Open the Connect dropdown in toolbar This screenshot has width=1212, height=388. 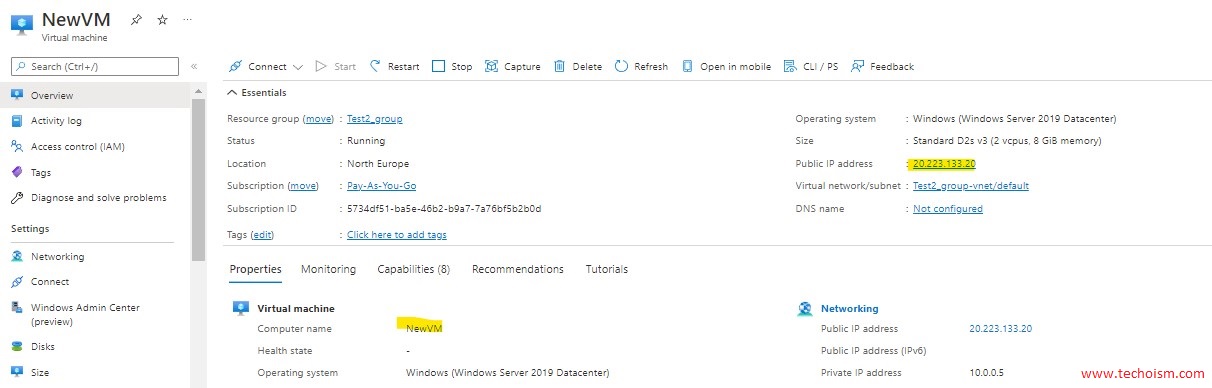(266, 66)
